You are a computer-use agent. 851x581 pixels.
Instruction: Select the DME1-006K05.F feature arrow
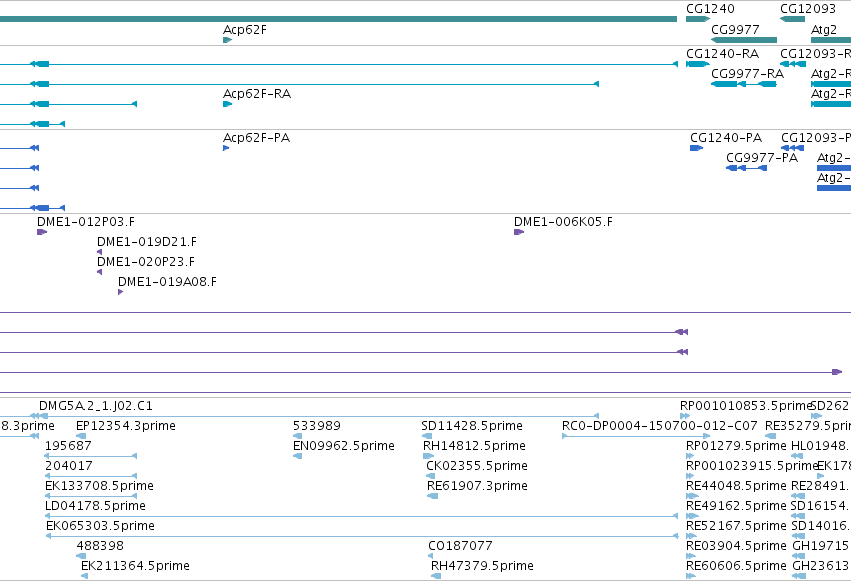click(519, 232)
